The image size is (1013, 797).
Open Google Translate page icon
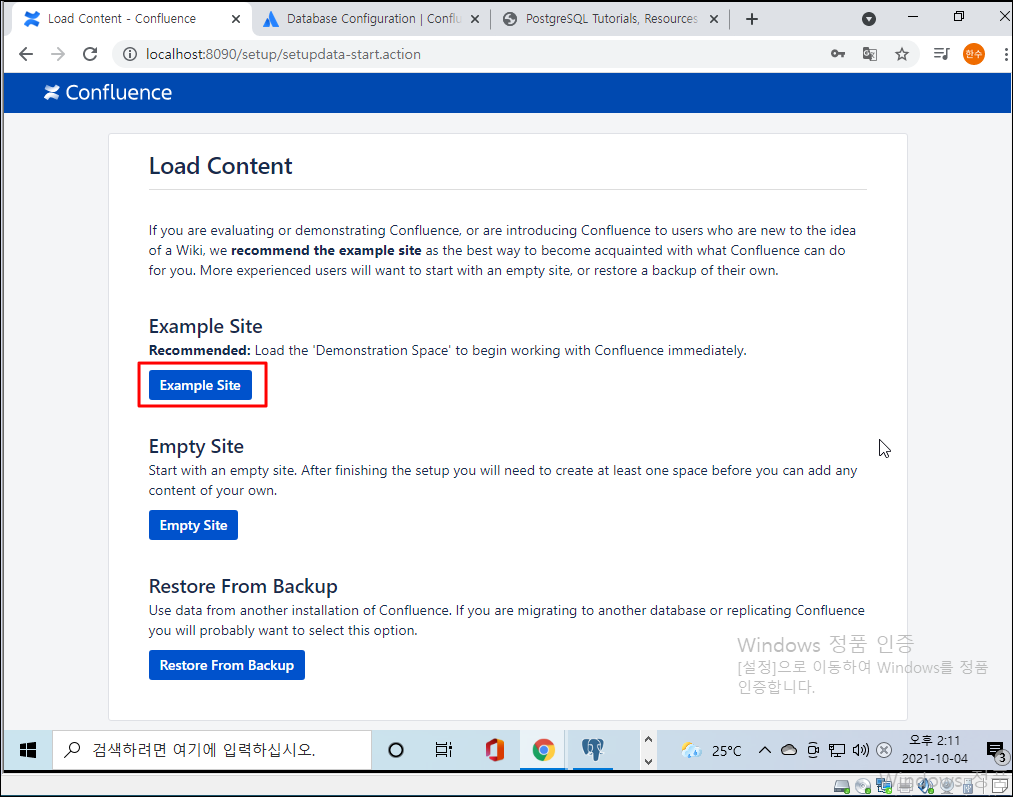(x=870, y=54)
